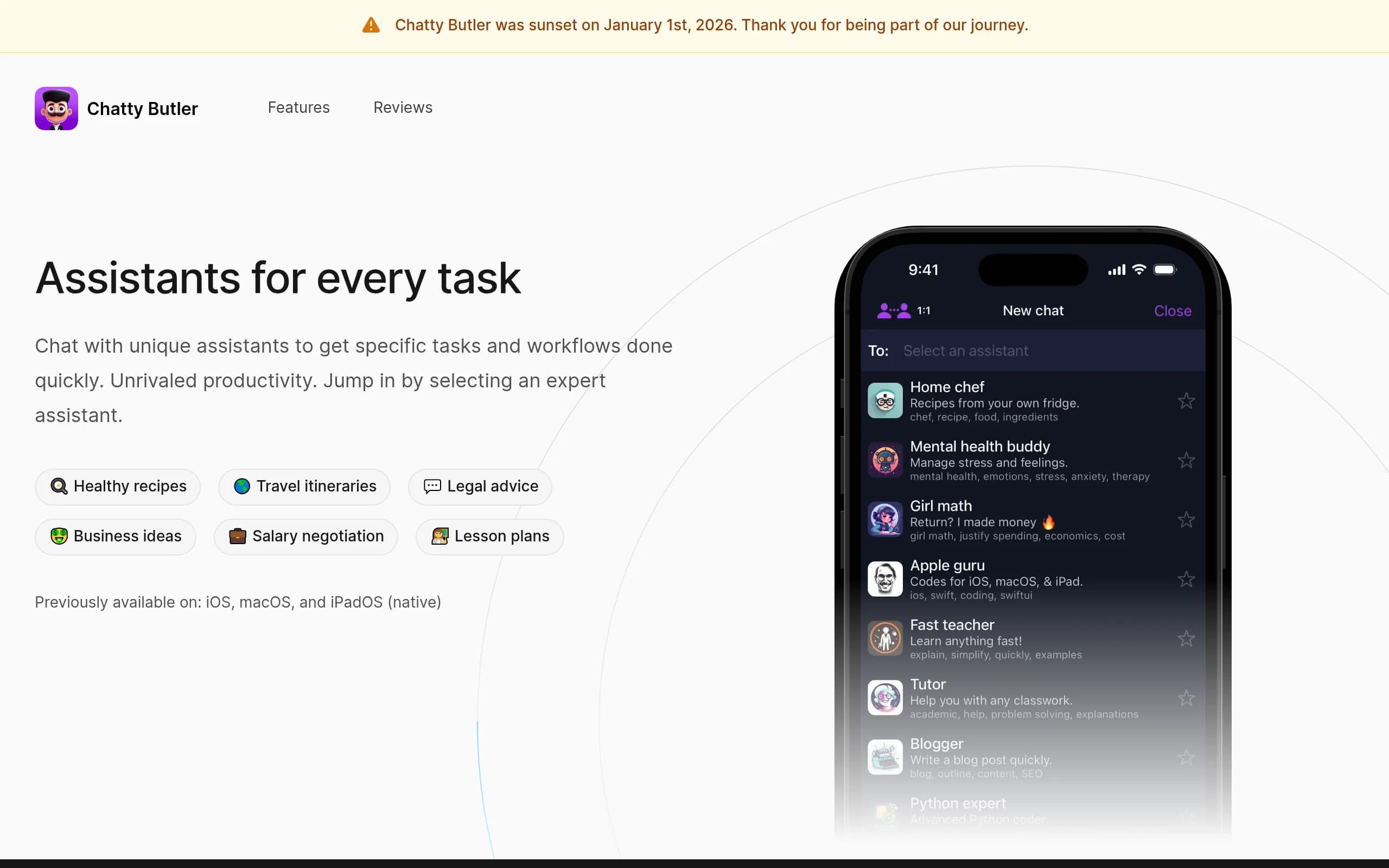Star the Blogger assistant
Image resolution: width=1389 pixels, height=868 pixels.
[x=1186, y=758]
